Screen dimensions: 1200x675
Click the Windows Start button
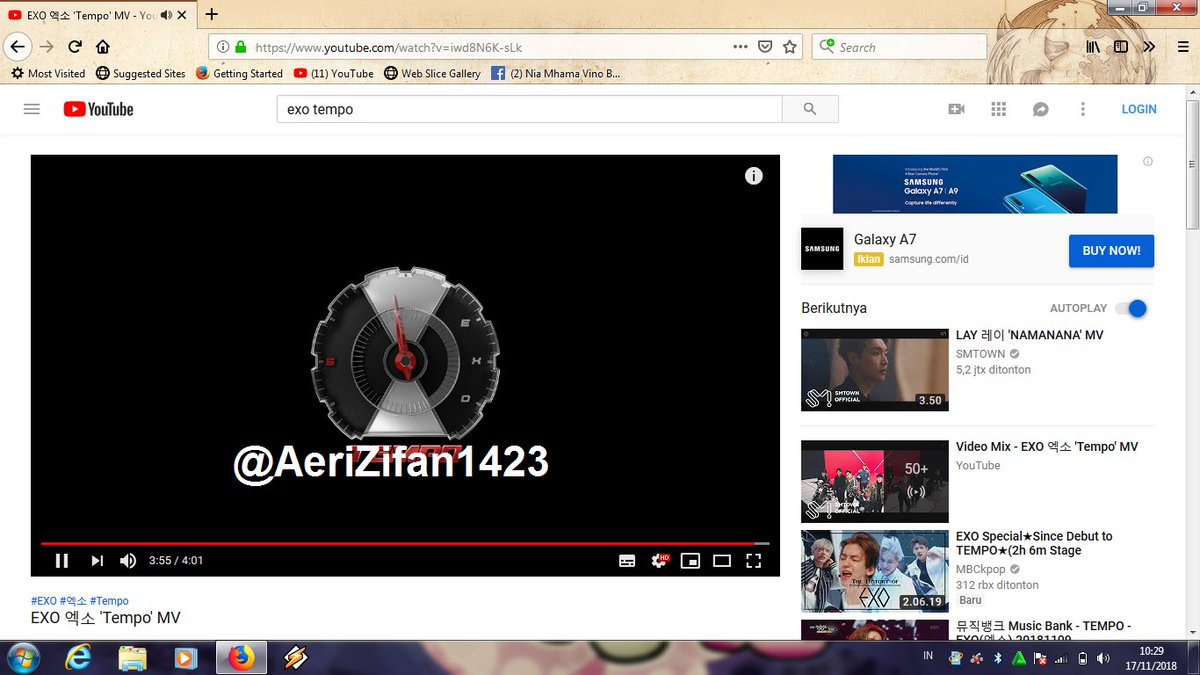coord(23,658)
